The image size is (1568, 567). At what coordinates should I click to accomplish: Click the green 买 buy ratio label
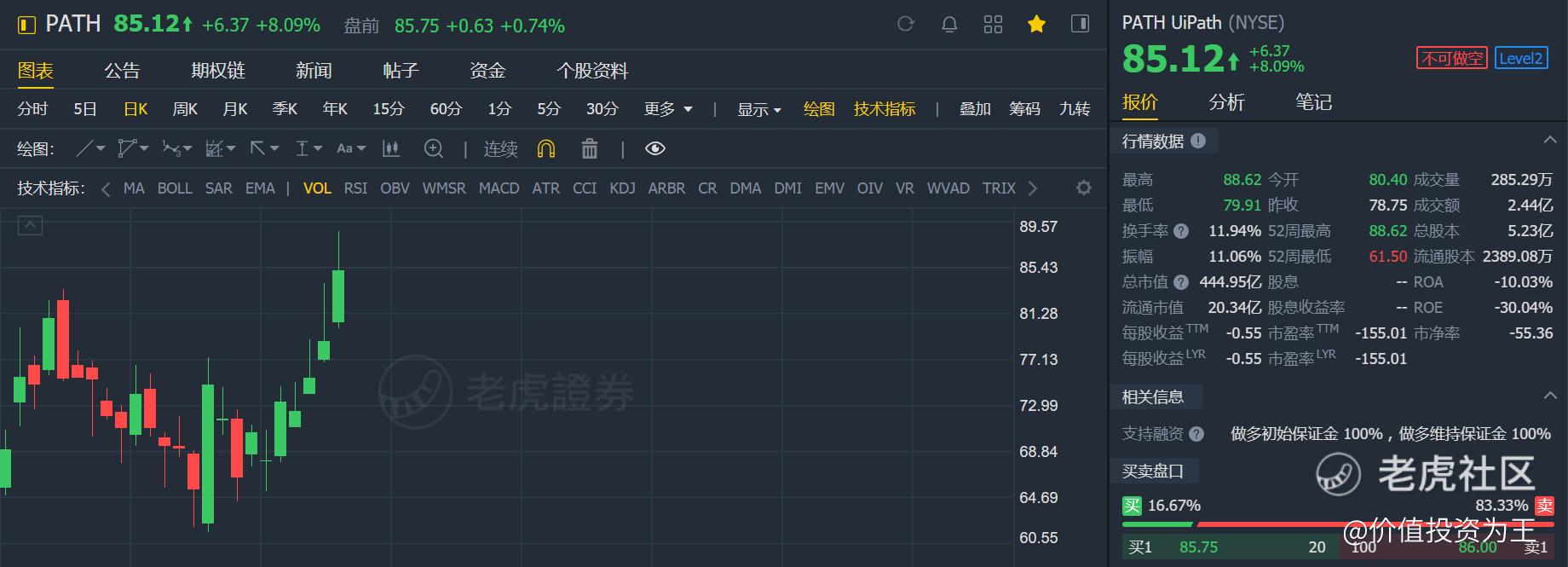(1132, 506)
